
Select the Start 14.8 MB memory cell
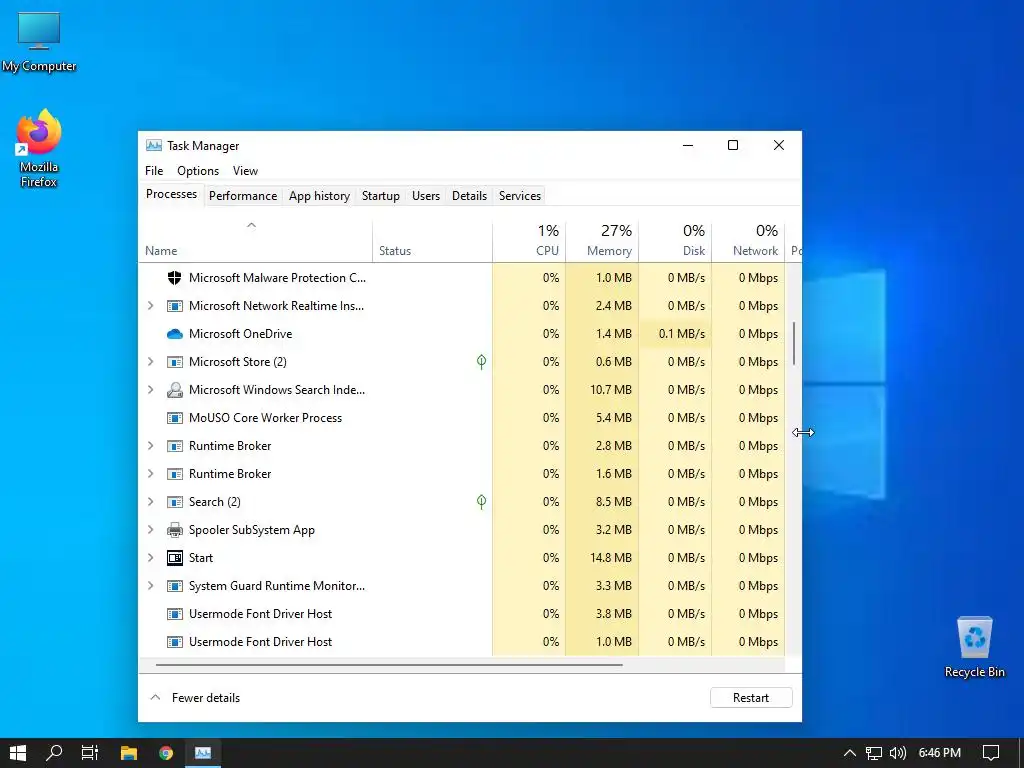(602, 558)
